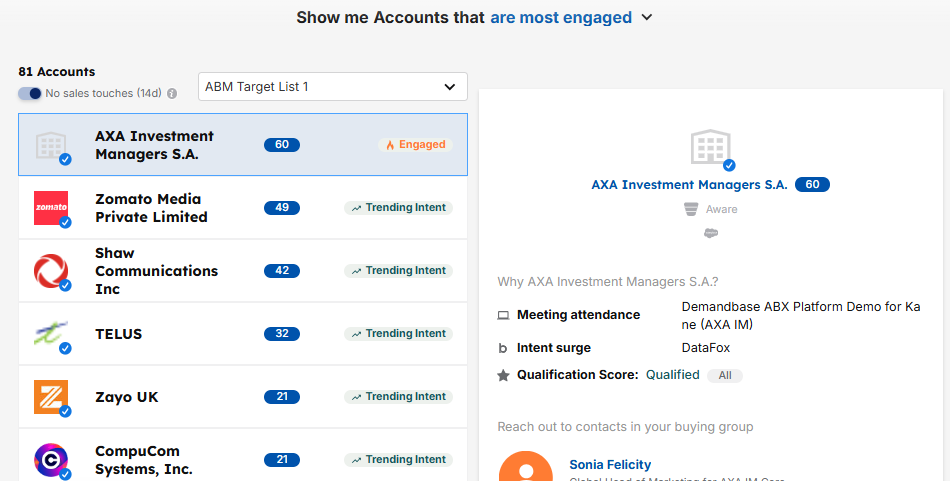Click the Zomato logo thumbnail
This screenshot has width=950, height=481.
[51, 208]
